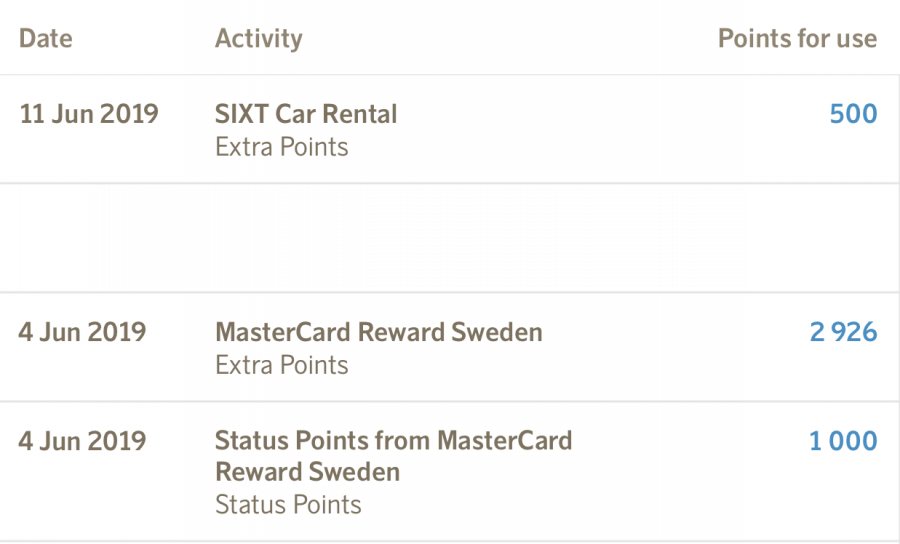Viewport: 900px width, 544px height.
Task: Select the 500 points value
Action: coord(853,114)
